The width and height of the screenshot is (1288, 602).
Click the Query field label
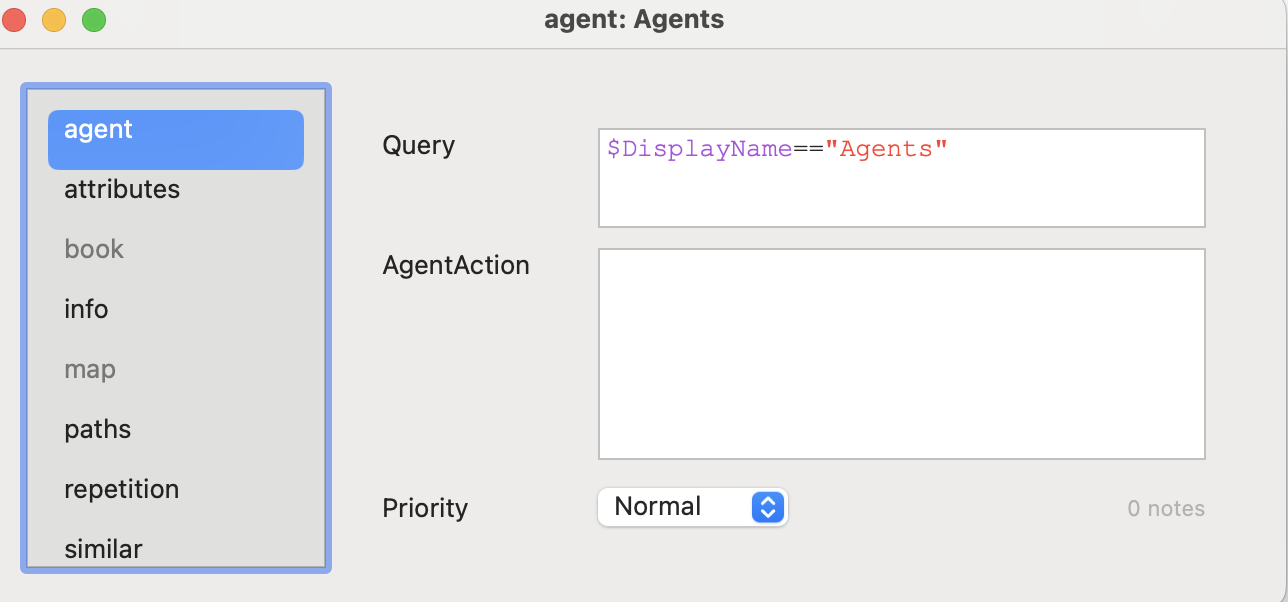point(419,146)
